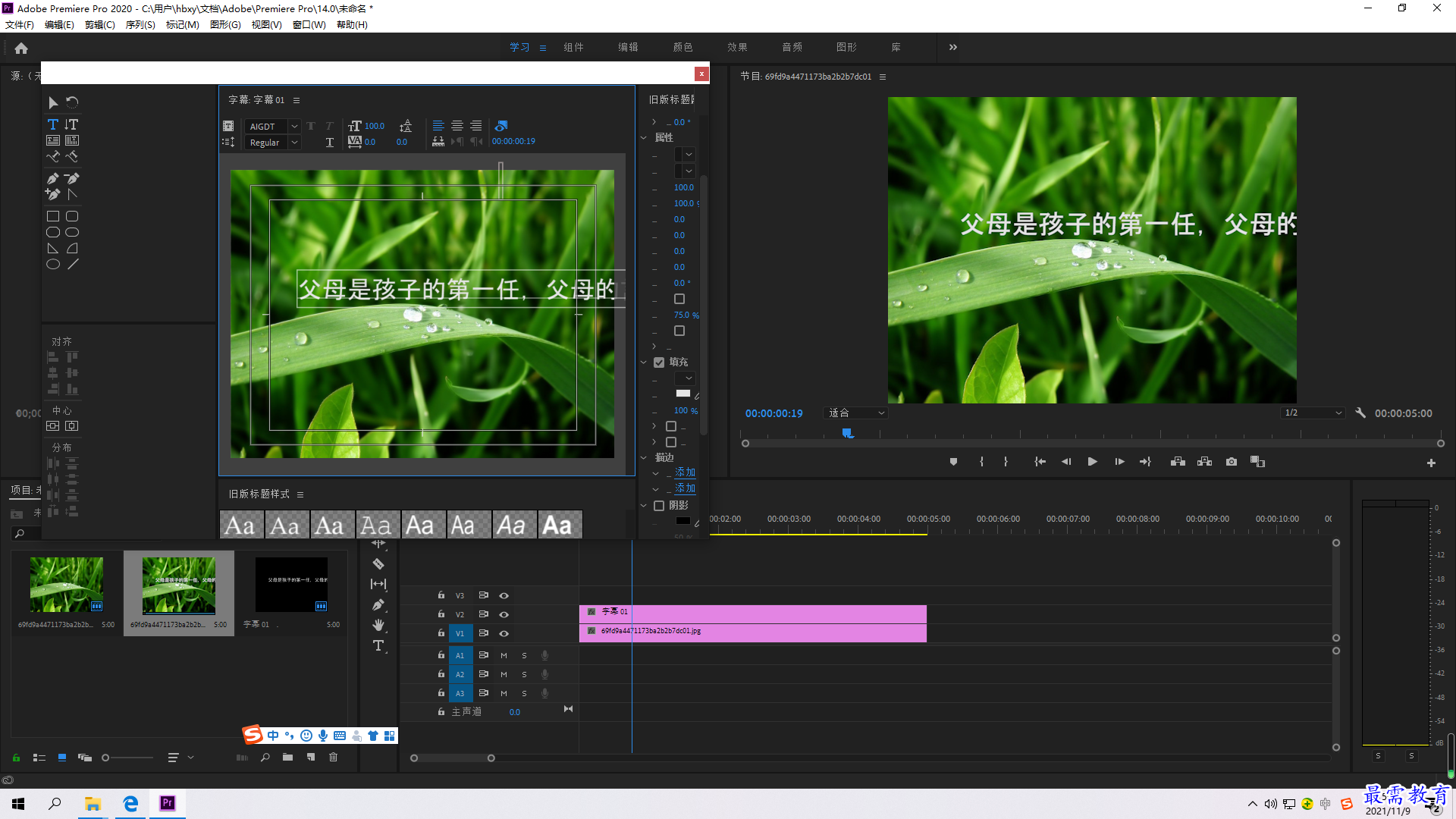Toggle V2 track visibility eye
This screenshot has height=819, width=1456.
(504, 614)
